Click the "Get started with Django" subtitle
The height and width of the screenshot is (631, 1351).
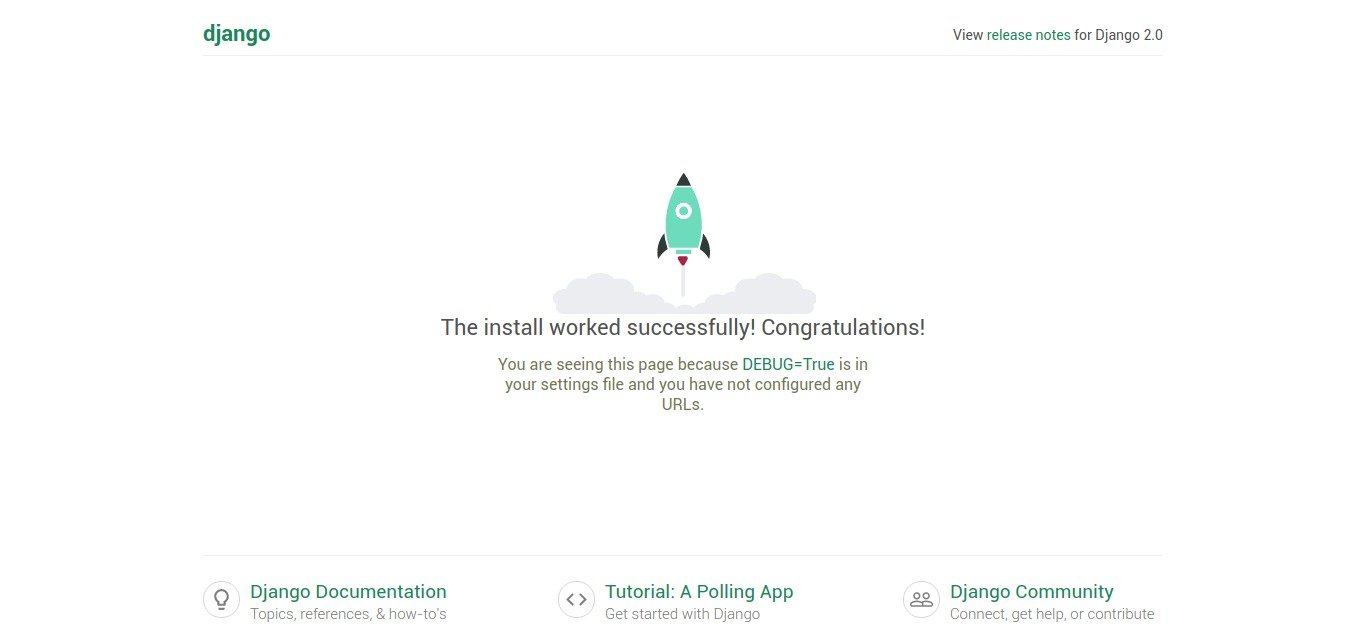pyautogui.click(x=682, y=614)
